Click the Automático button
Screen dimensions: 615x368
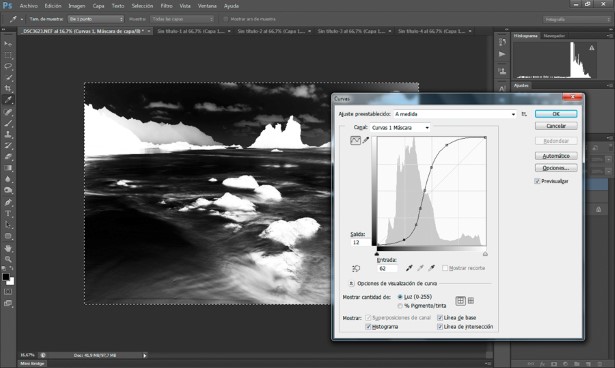tap(556, 156)
